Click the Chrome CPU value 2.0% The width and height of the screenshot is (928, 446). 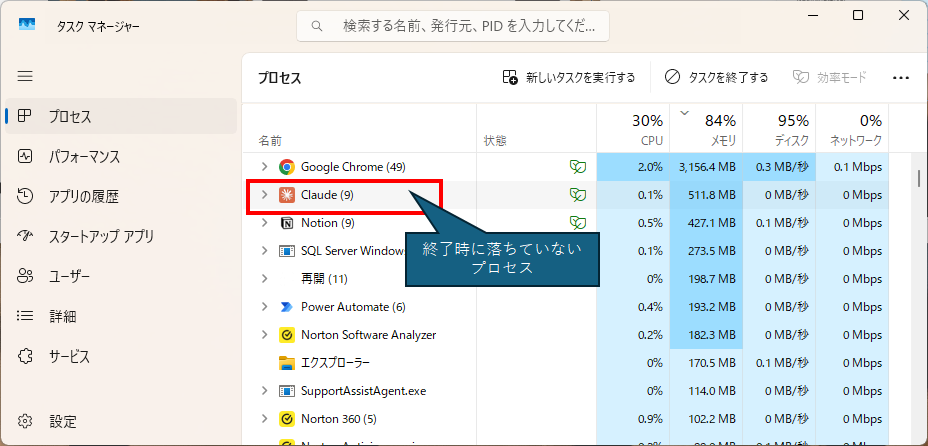coord(651,167)
